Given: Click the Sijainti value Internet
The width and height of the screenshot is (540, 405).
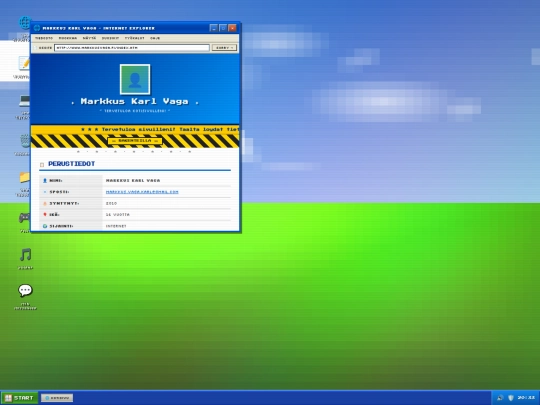Looking at the screenshot, I should click(x=116, y=226).
